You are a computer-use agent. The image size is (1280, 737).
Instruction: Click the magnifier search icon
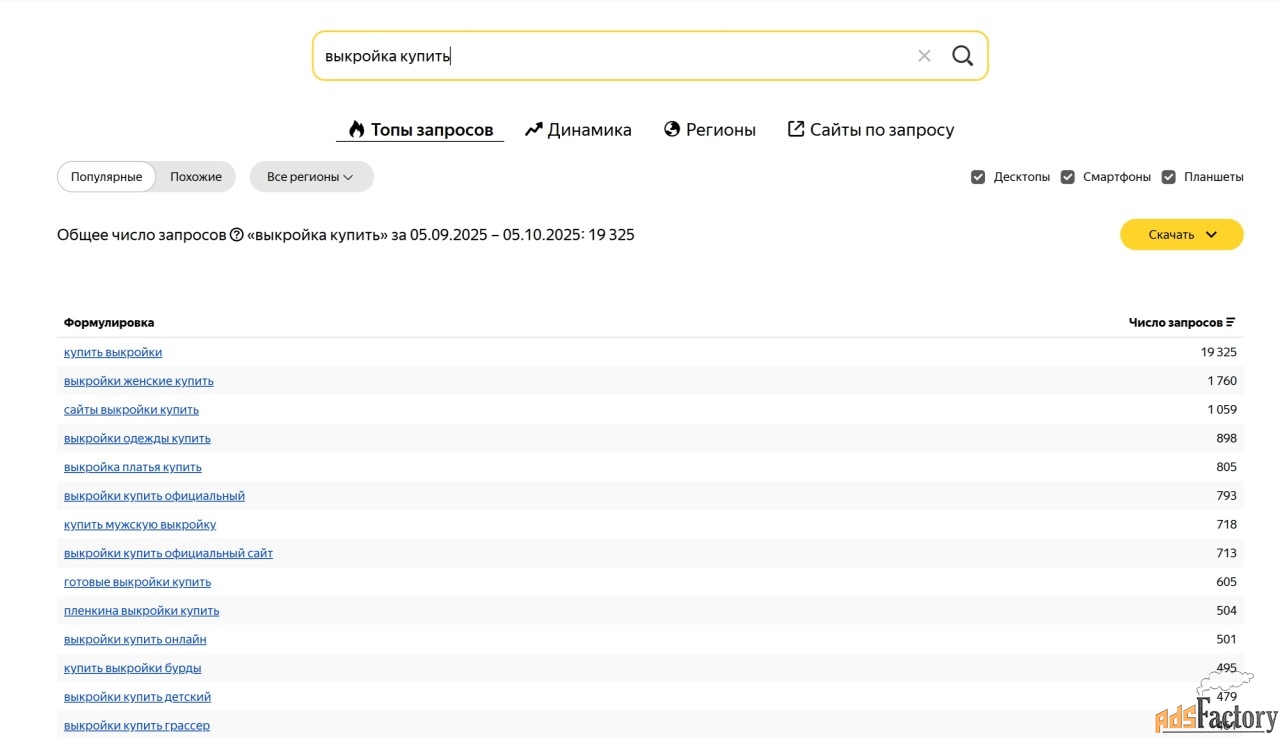tap(962, 56)
